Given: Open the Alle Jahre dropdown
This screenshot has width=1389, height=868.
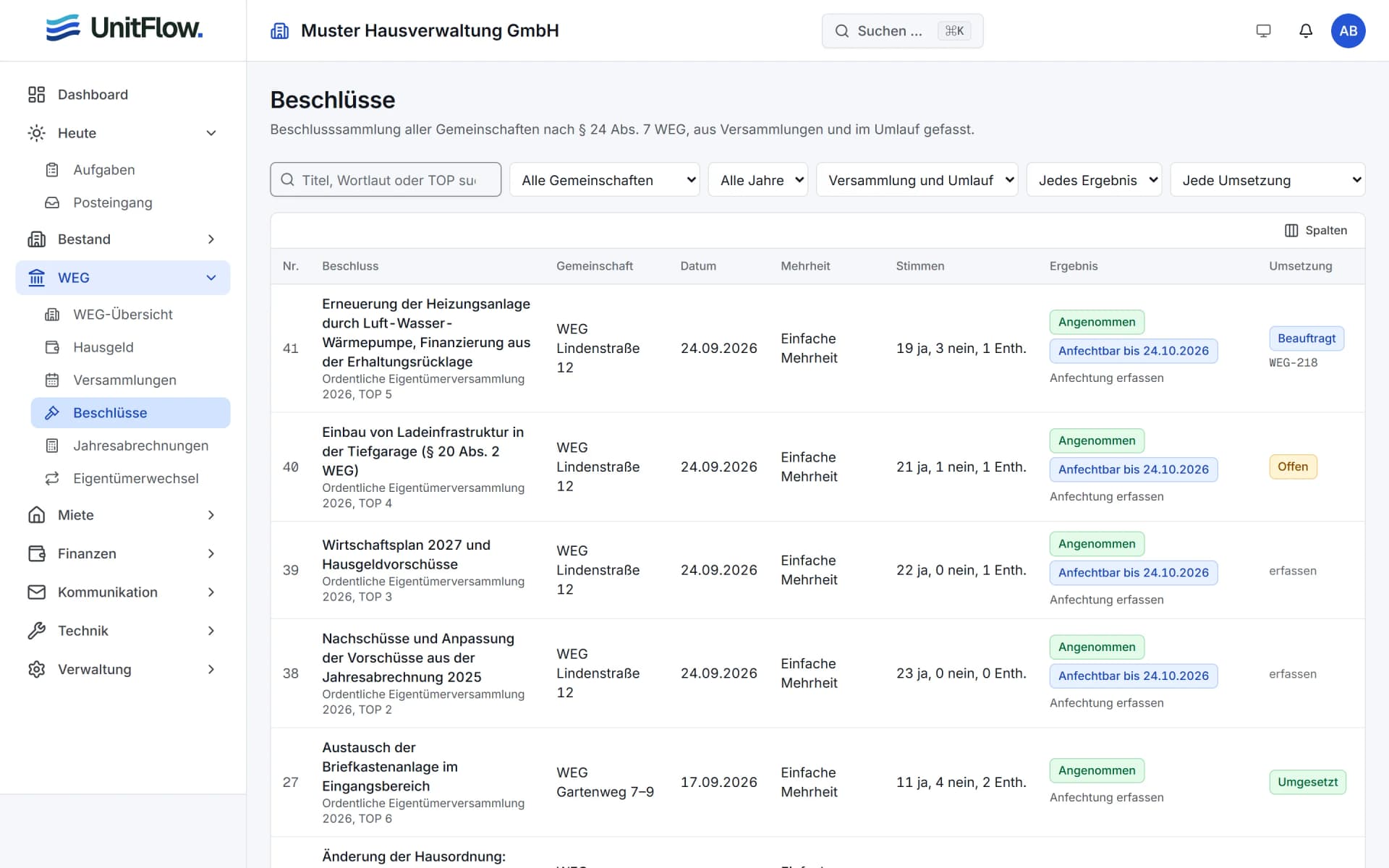Looking at the screenshot, I should click(757, 180).
